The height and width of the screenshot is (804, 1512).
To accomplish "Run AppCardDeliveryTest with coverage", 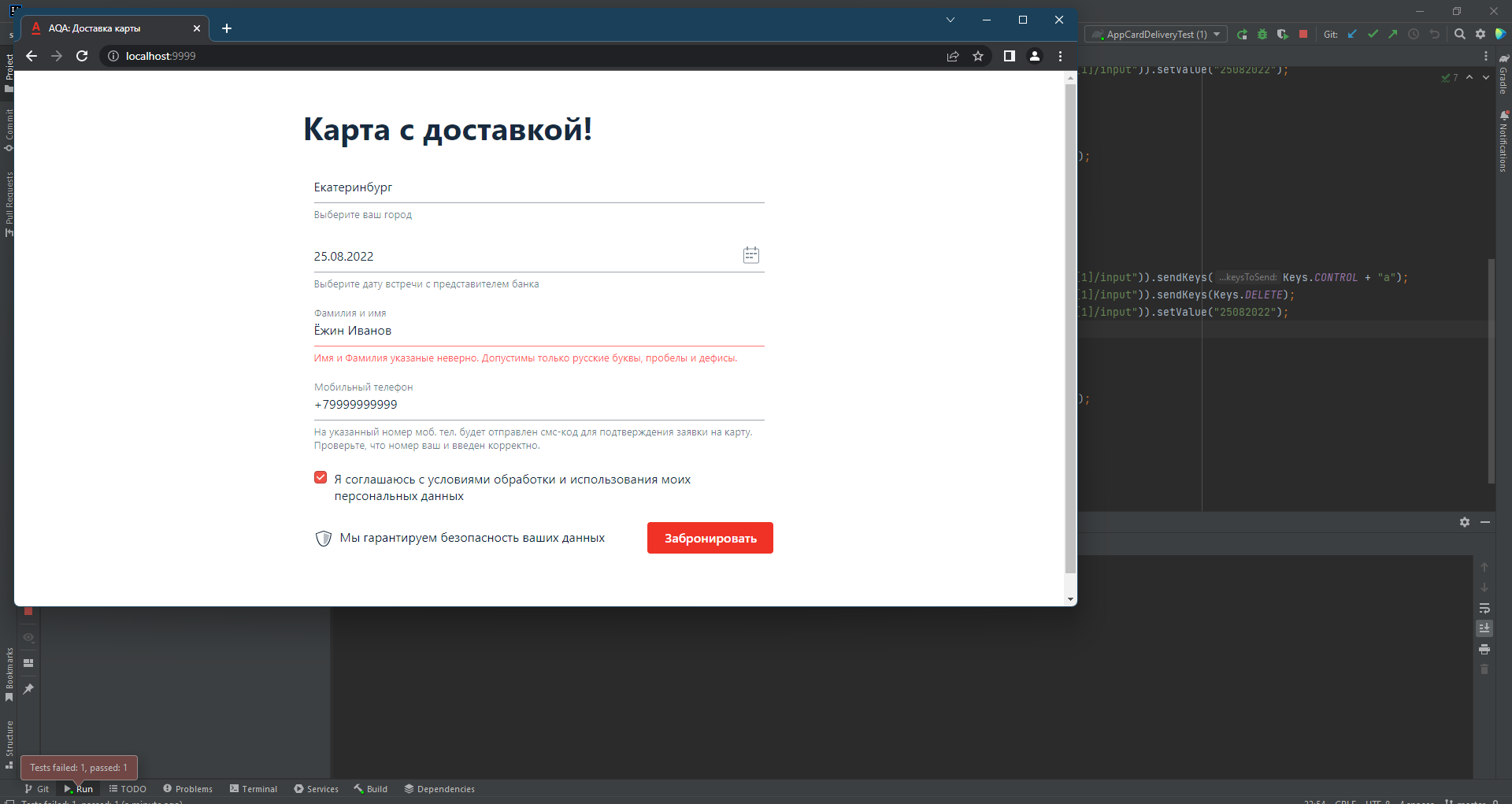I will [1284, 34].
